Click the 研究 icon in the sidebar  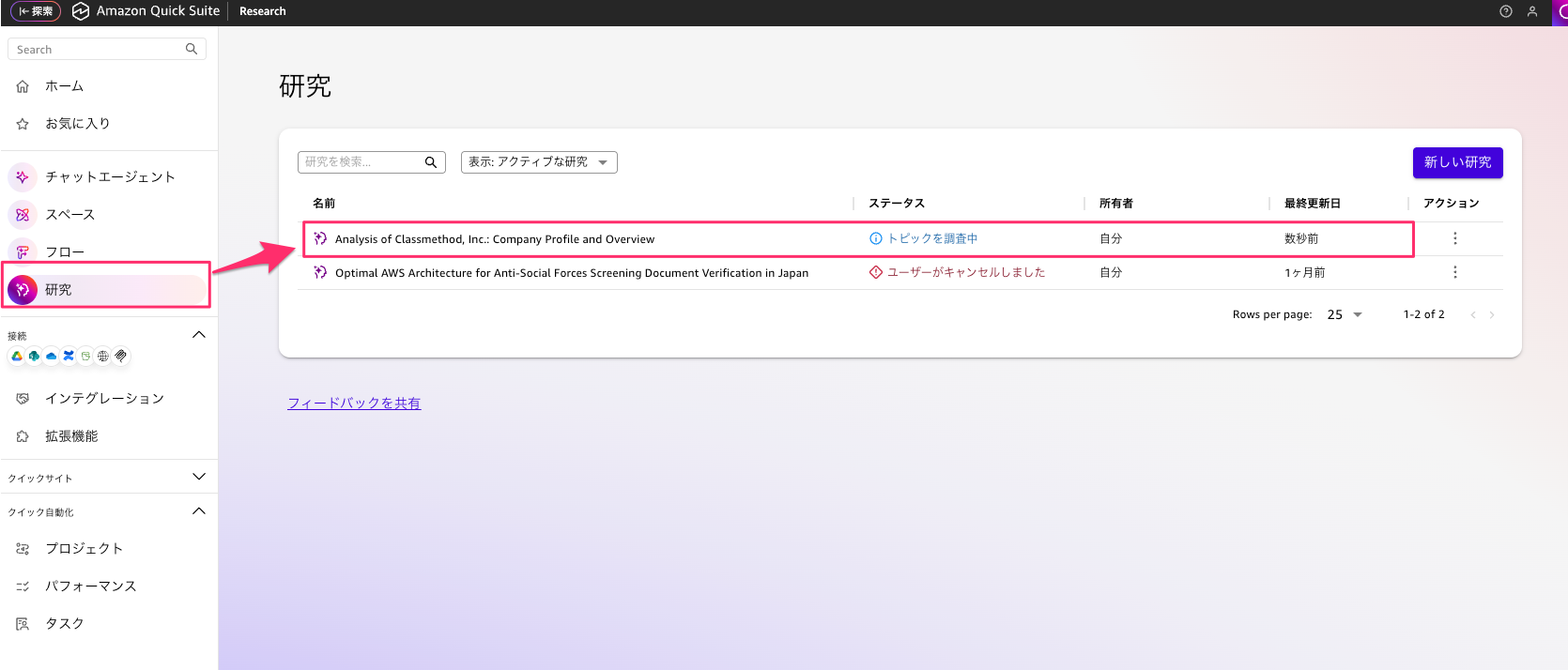point(23,290)
